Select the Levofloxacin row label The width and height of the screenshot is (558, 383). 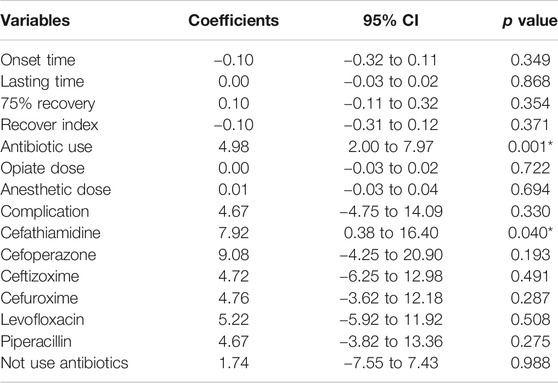pyautogui.click(x=42, y=320)
